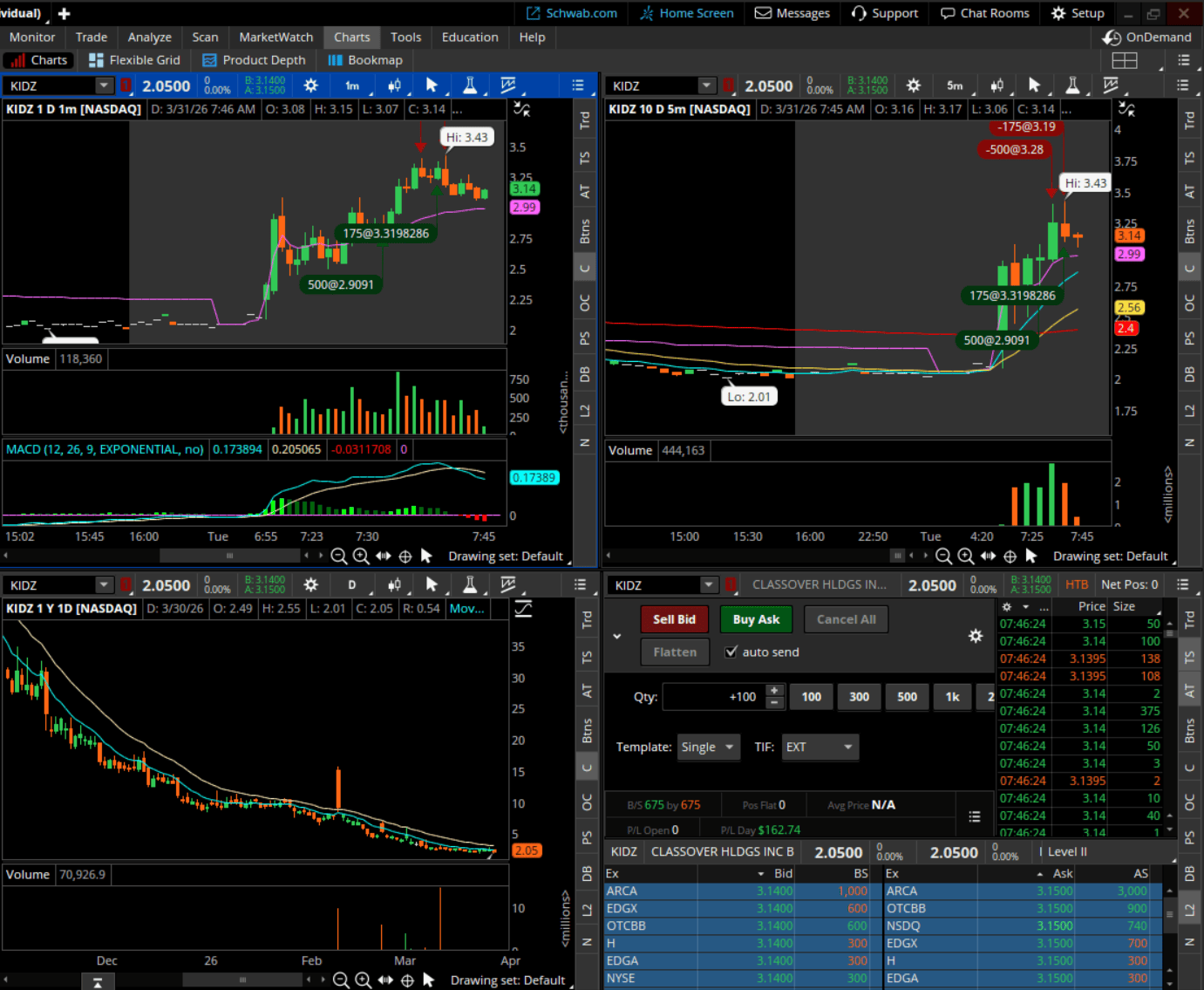The width and height of the screenshot is (1204, 990).
Task: Zoom in on the 5m chart
Action: pos(966,556)
